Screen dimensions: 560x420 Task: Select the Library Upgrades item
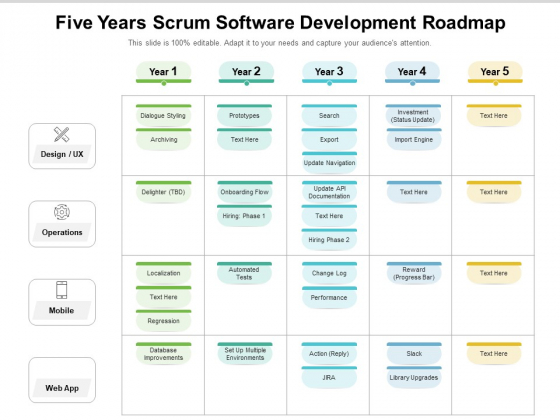[x=414, y=377]
